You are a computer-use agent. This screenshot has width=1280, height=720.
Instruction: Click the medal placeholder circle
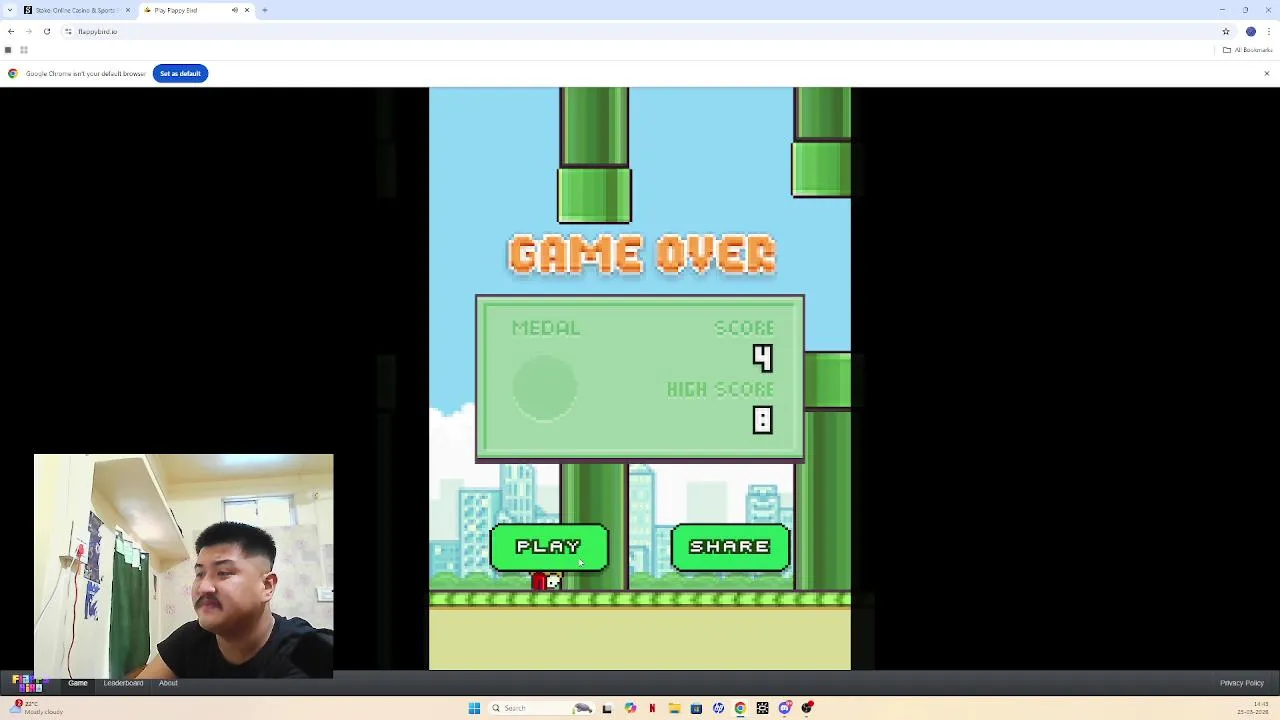click(x=545, y=388)
